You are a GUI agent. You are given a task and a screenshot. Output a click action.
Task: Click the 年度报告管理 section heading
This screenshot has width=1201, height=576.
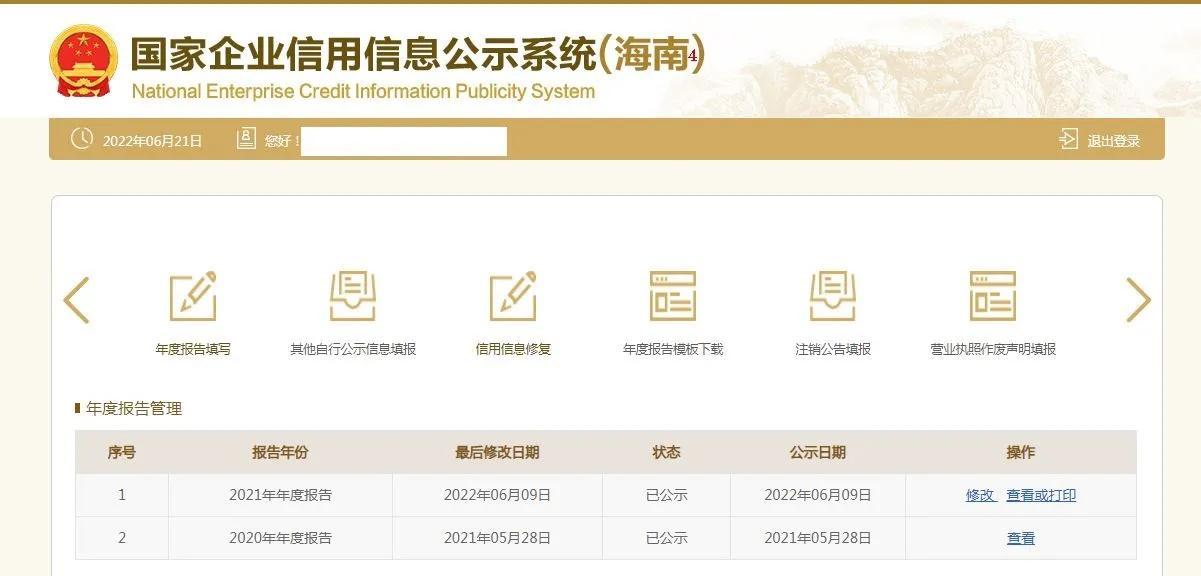[x=134, y=408]
